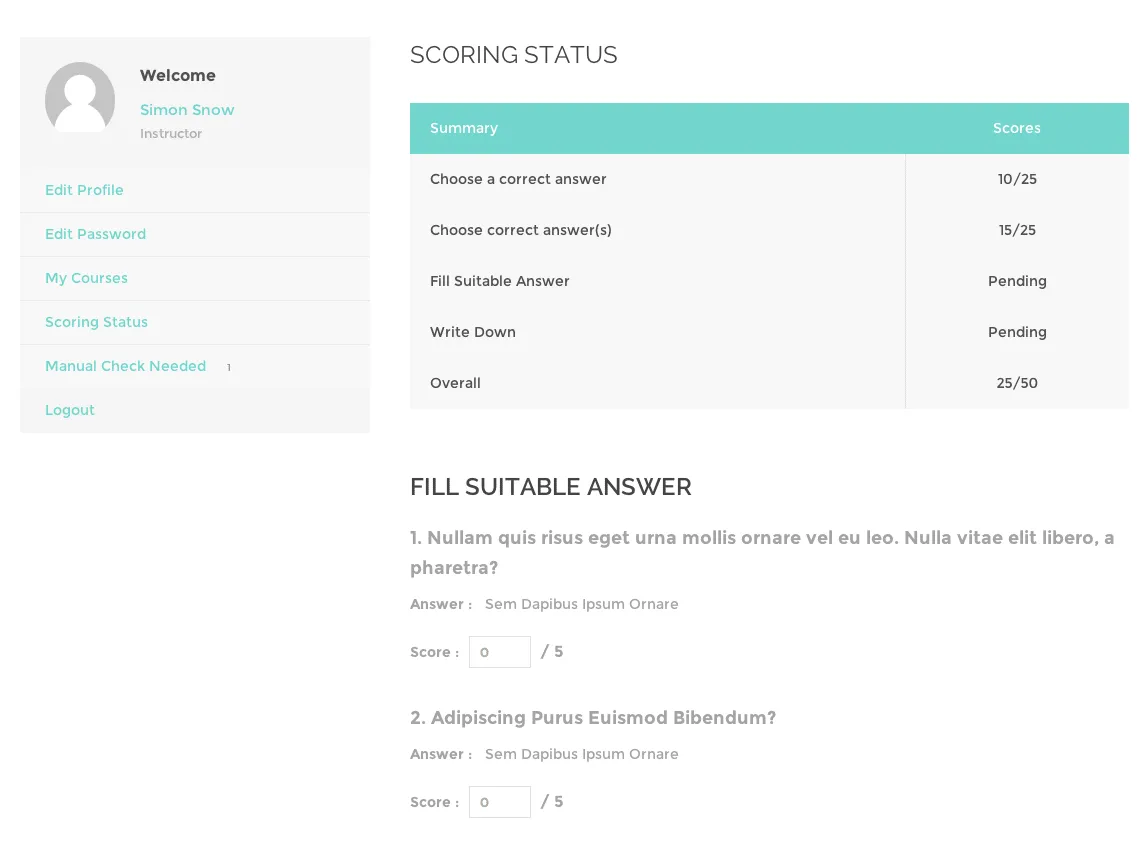Screen dimensions: 1146x857
Task: Select Scoring Status sidebar item
Action: (96, 322)
